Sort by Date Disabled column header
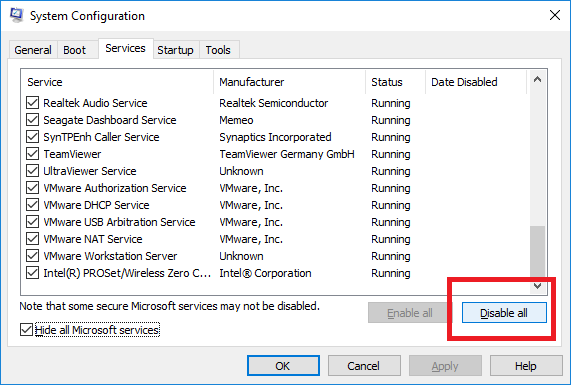Viewport: 571px width, 385px height. (x=476, y=82)
